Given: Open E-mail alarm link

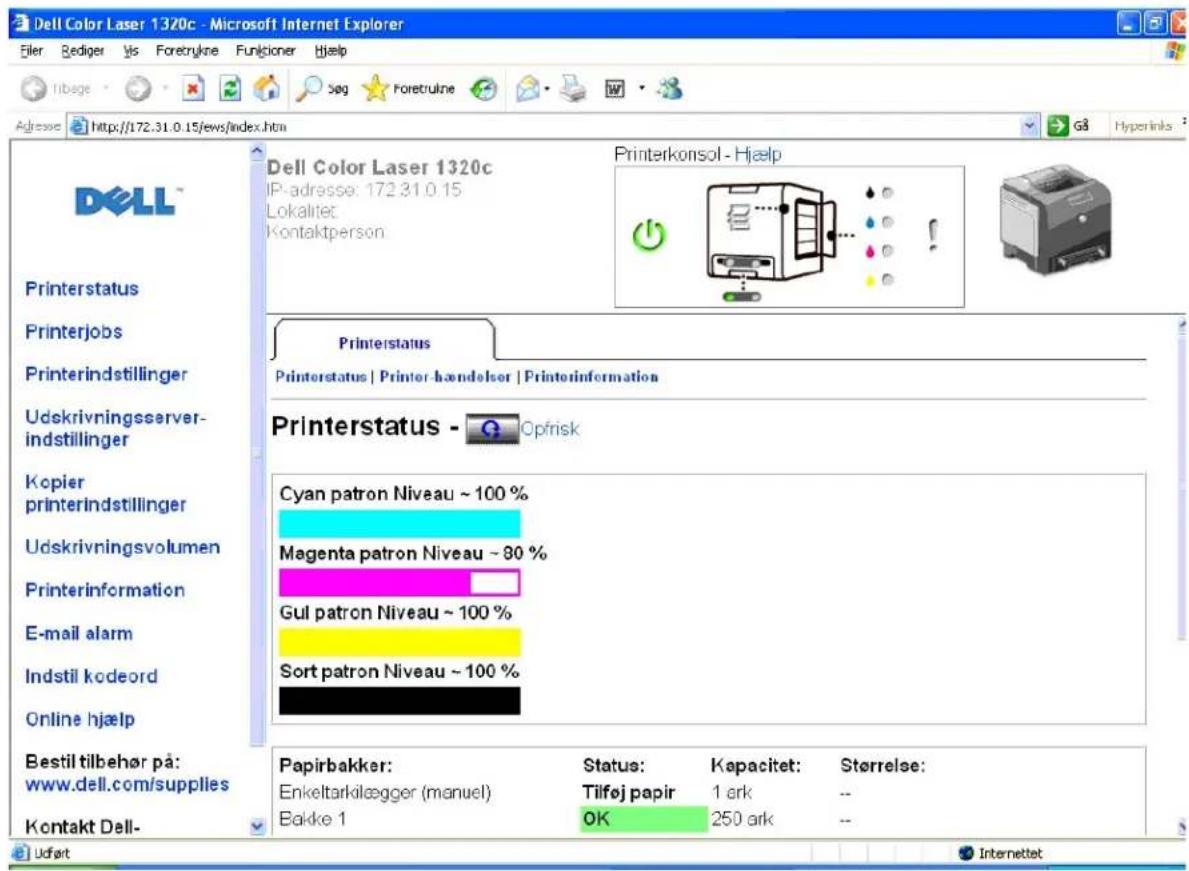Looking at the screenshot, I should pyautogui.click(x=79, y=634).
